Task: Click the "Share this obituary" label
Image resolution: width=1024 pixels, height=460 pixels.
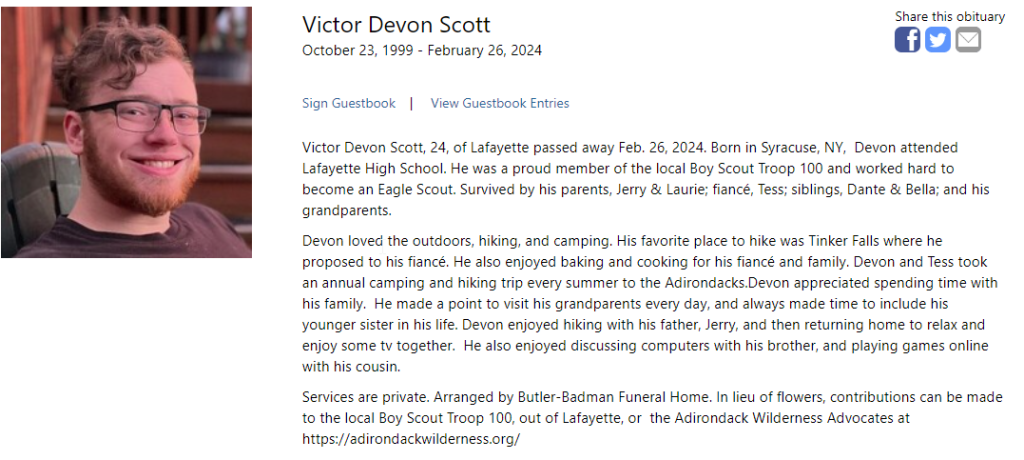Action: (x=949, y=16)
